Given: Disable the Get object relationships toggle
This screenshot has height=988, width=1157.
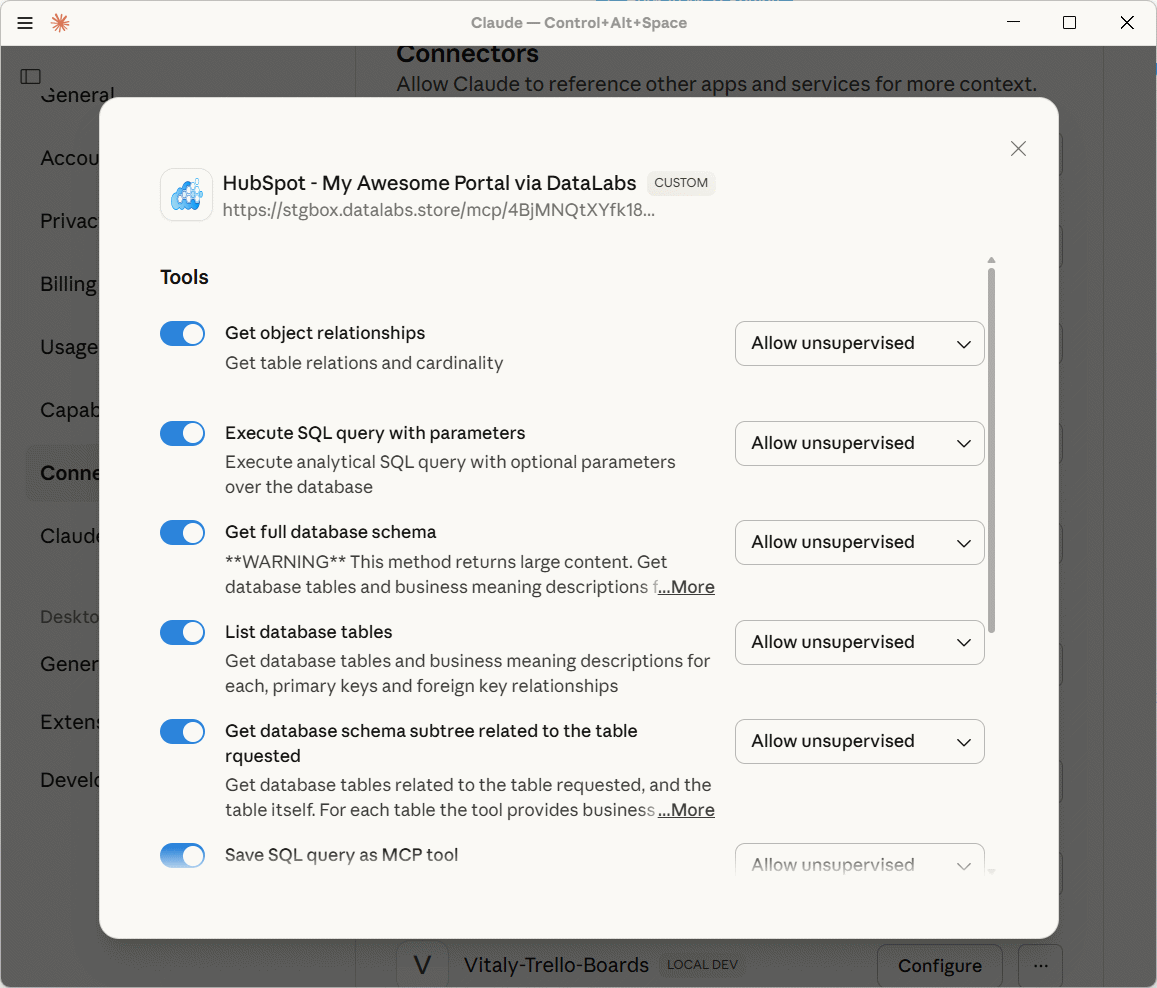Looking at the screenshot, I should (182, 334).
